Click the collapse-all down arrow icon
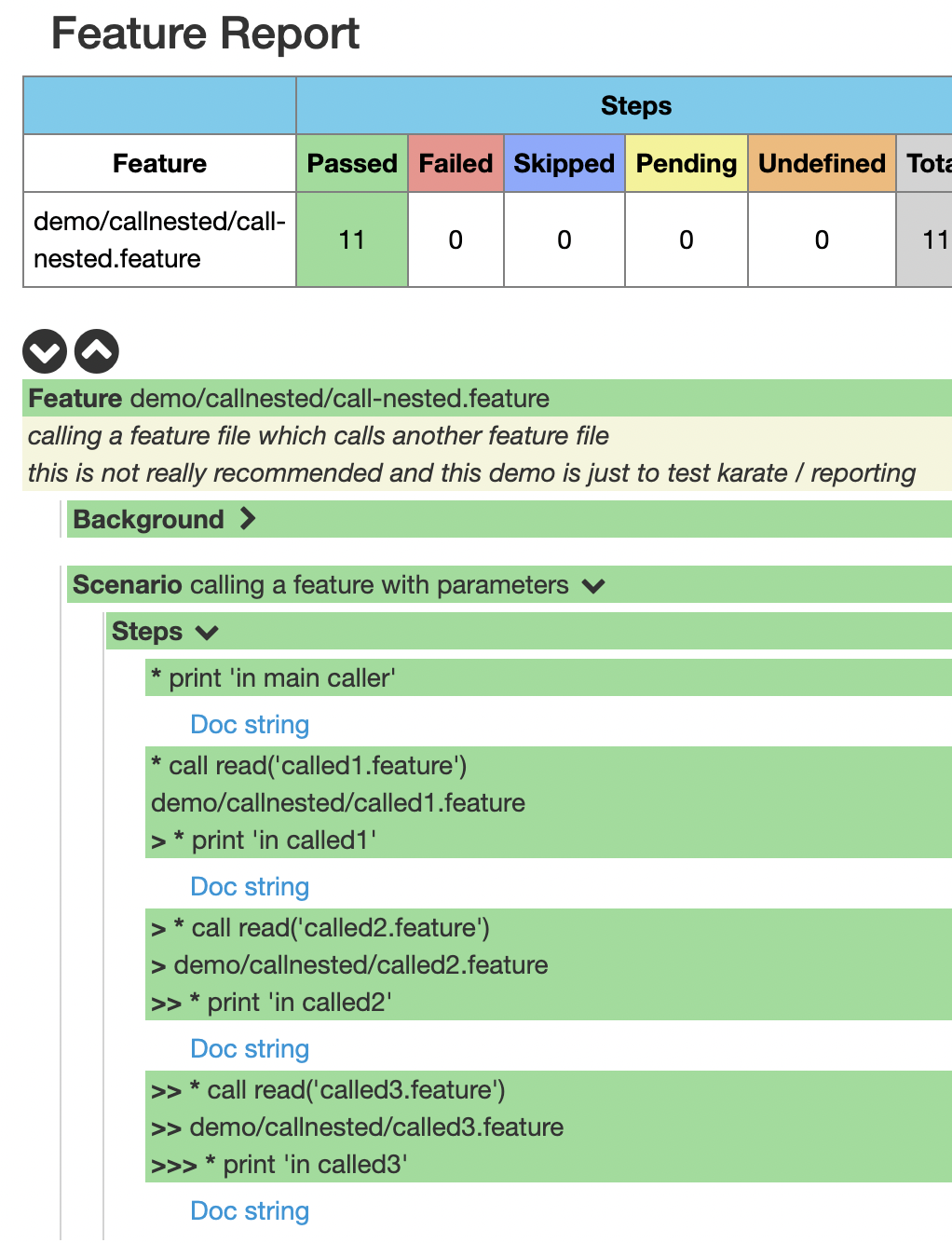The width and height of the screenshot is (952, 1243). [x=44, y=351]
